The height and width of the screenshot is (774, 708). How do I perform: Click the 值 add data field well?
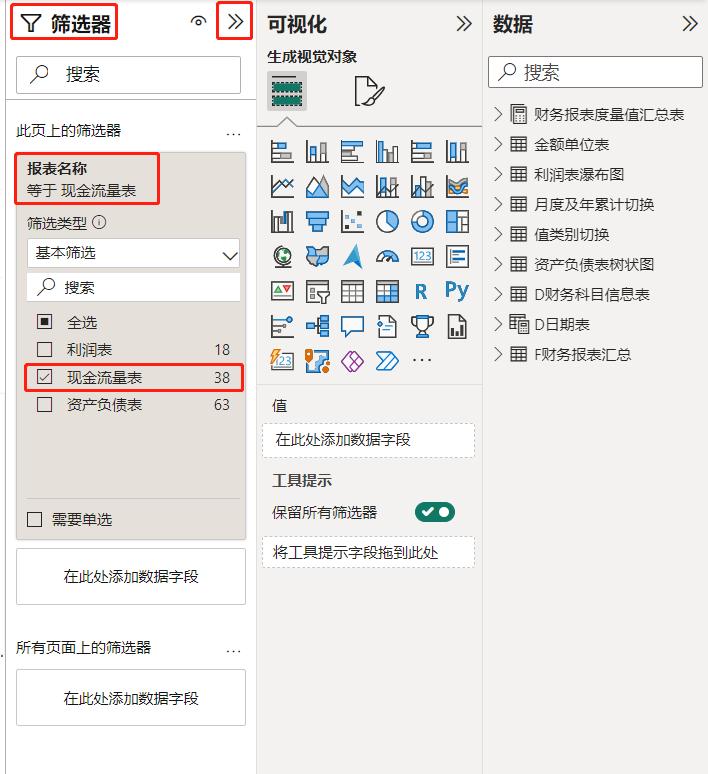coord(368,440)
